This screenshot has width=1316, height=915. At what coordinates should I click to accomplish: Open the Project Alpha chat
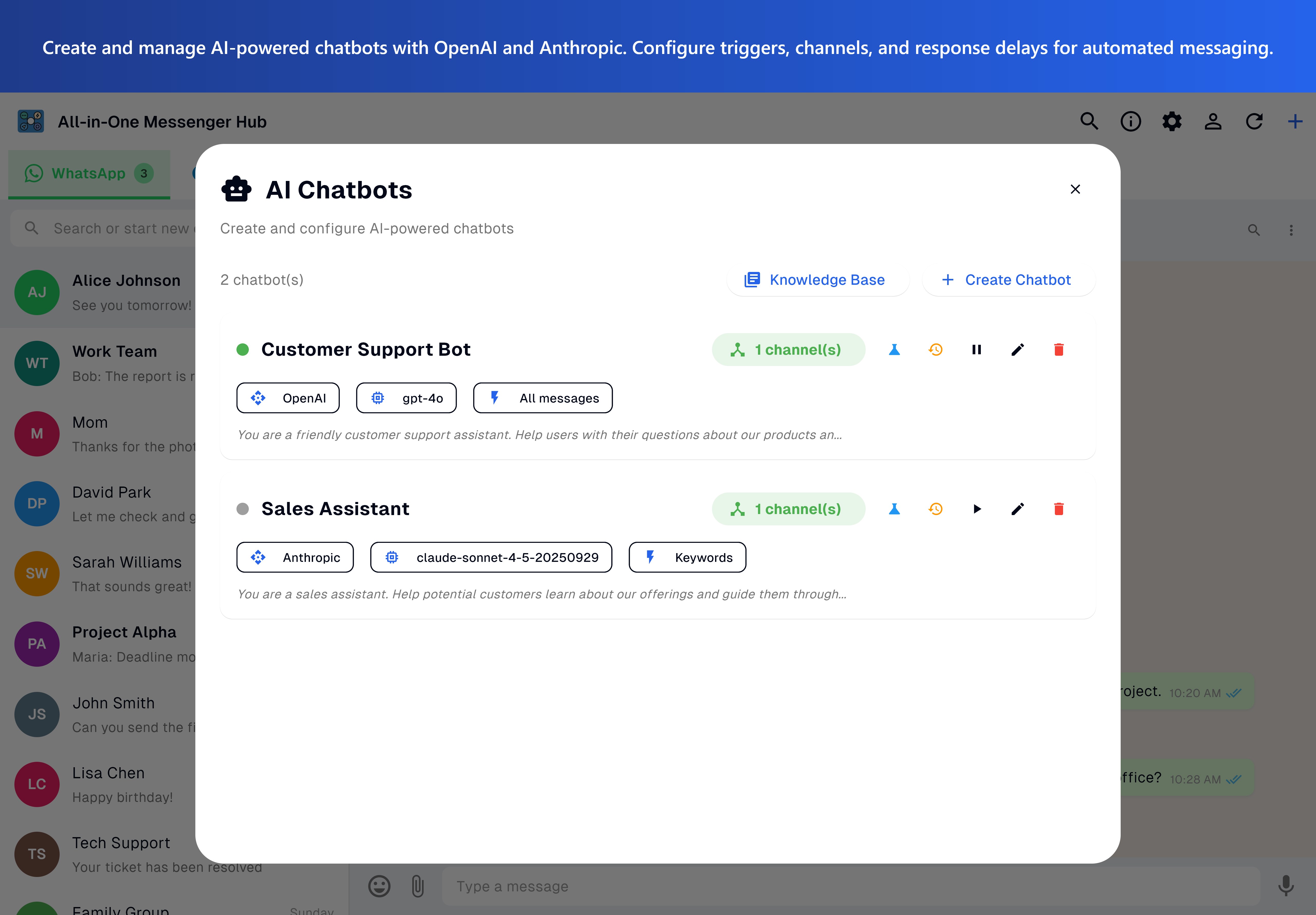pyautogui.click(x=98, y=644)
